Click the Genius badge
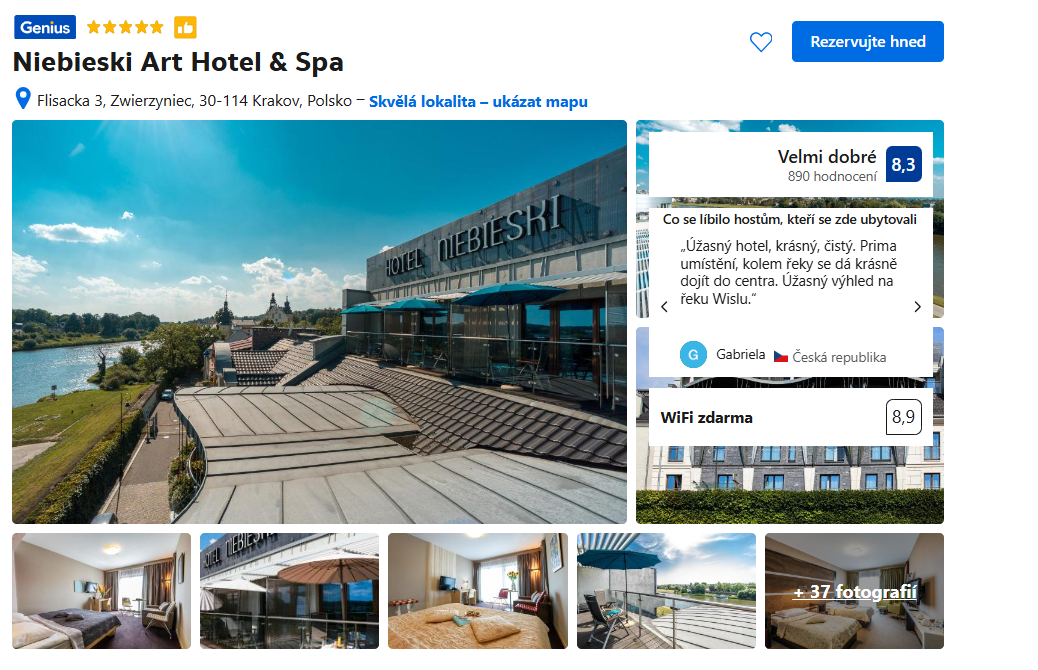Viewport: 1038px width, 670px height. [45, 27]
